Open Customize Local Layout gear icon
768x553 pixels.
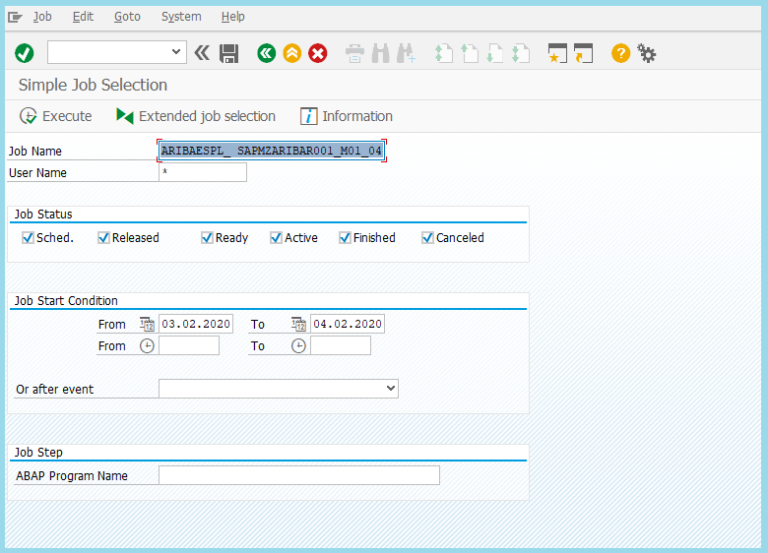647,53
